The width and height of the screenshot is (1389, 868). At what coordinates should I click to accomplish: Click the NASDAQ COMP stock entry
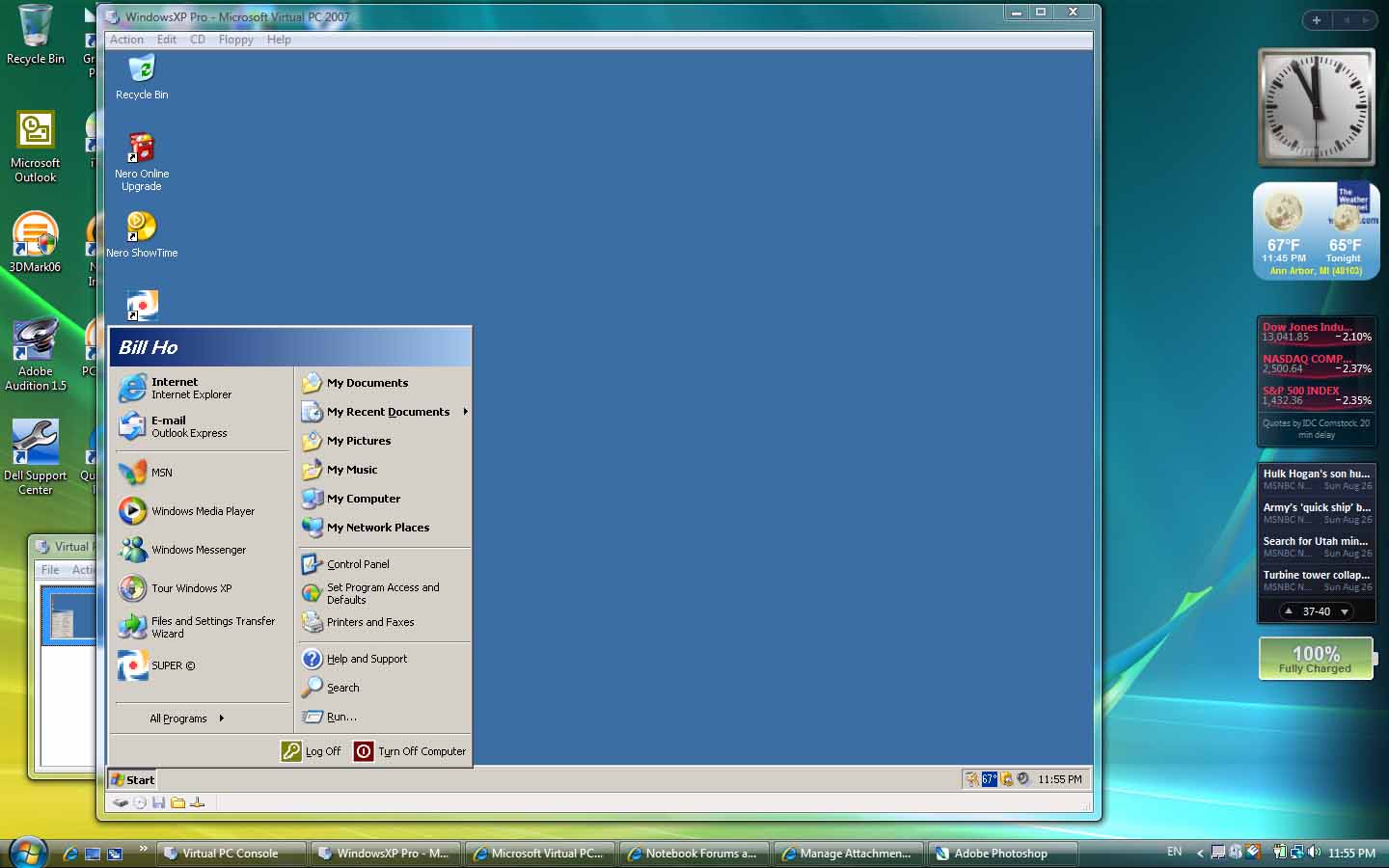pyautogui.click(x=1317, y=364)
